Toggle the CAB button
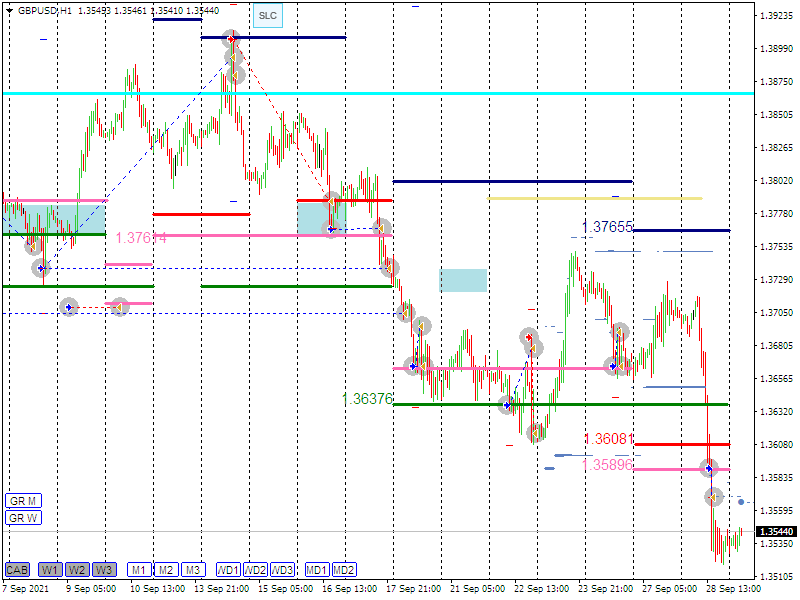This screenshot has height=600, width=800. (x=17, y=569)
